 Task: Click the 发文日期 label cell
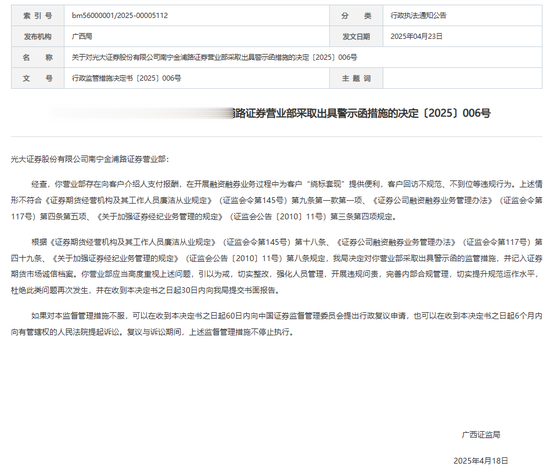(x=356, y=36)
